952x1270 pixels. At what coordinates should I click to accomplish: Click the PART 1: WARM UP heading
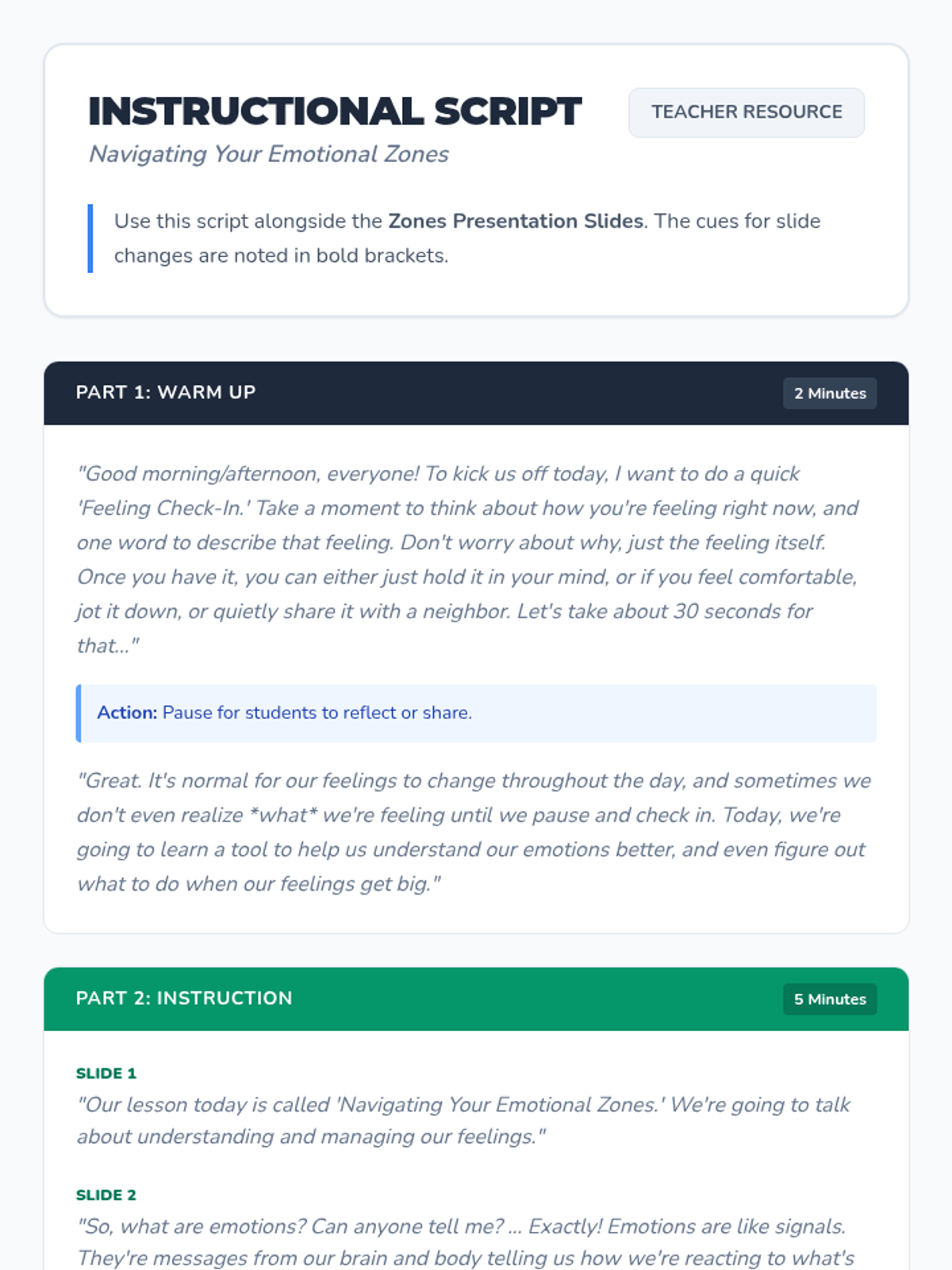pos(166,392)
